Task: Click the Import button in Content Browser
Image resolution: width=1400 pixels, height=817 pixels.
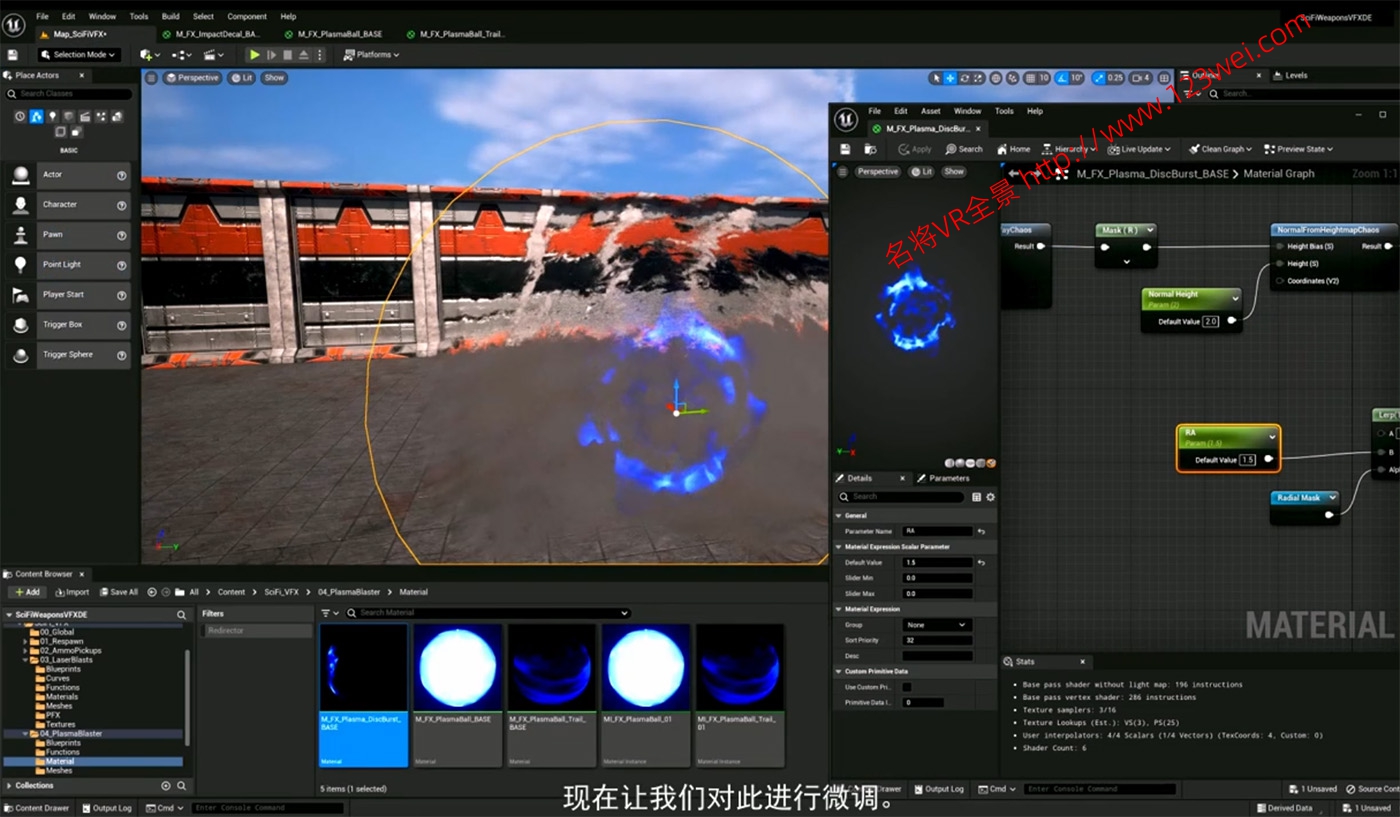Action: (x=71, y=592)
